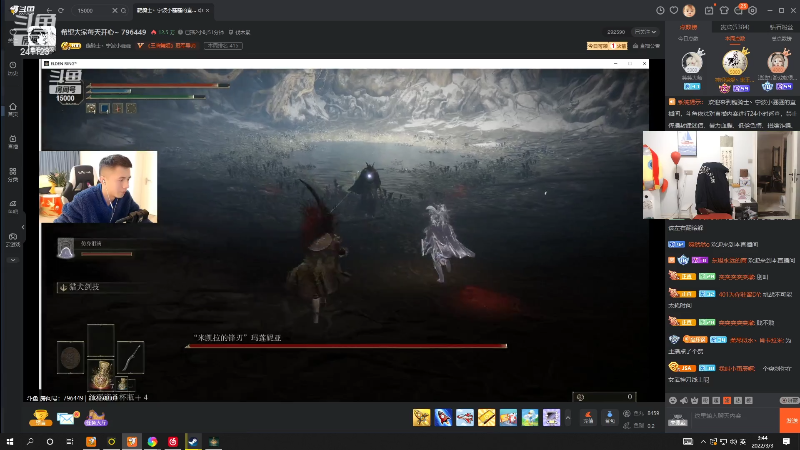Switch to the middle tab in the right panel
This screenshot has height=450, width=800.
[x=735, y=28]
